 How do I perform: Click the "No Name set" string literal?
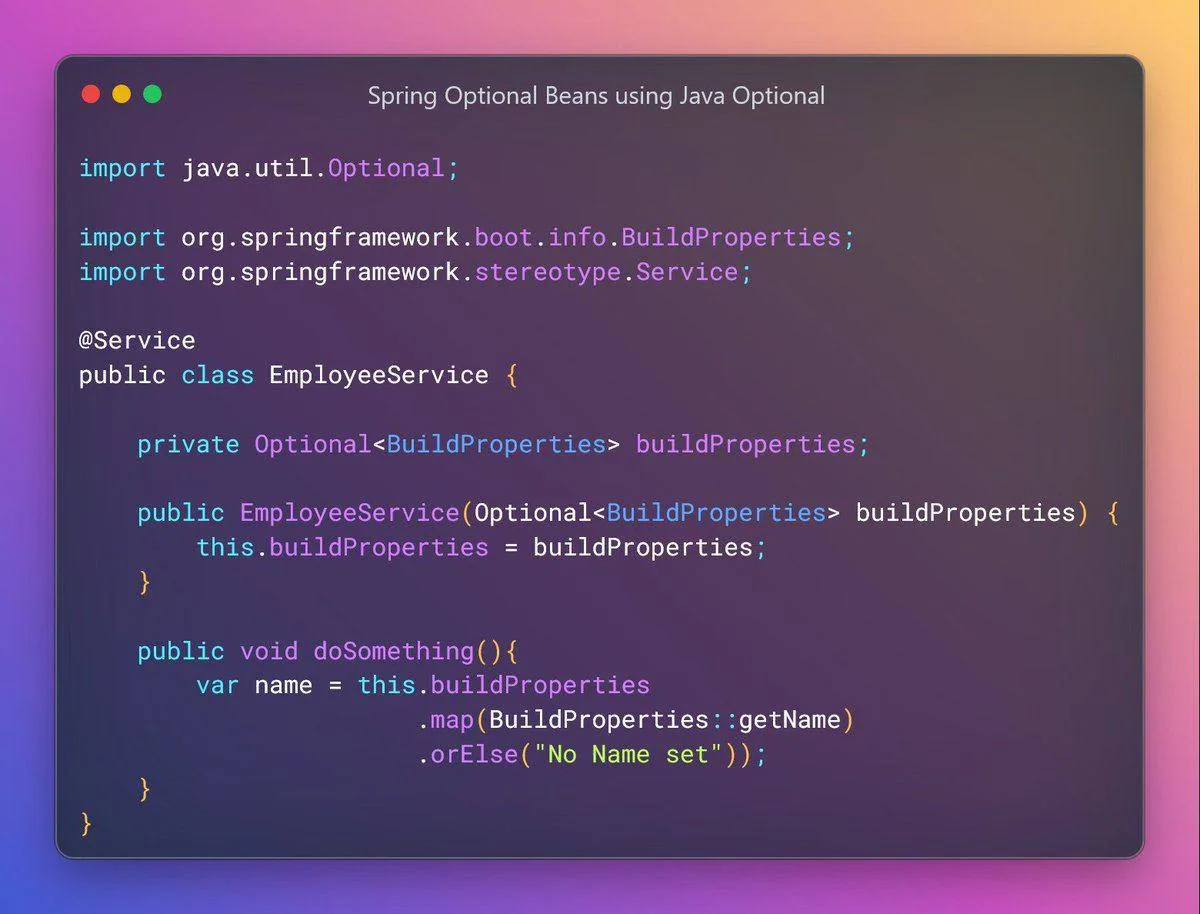click(x=629, y=755)
